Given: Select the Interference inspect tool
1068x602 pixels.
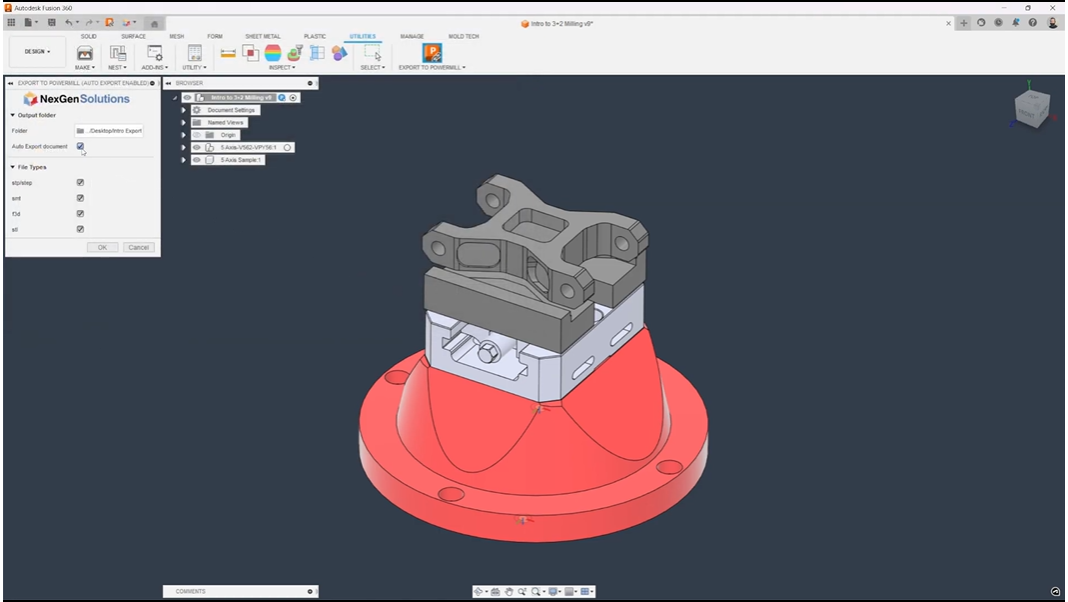Looking at the screenshot, I should pyautogui.click(x=251, y=53).
